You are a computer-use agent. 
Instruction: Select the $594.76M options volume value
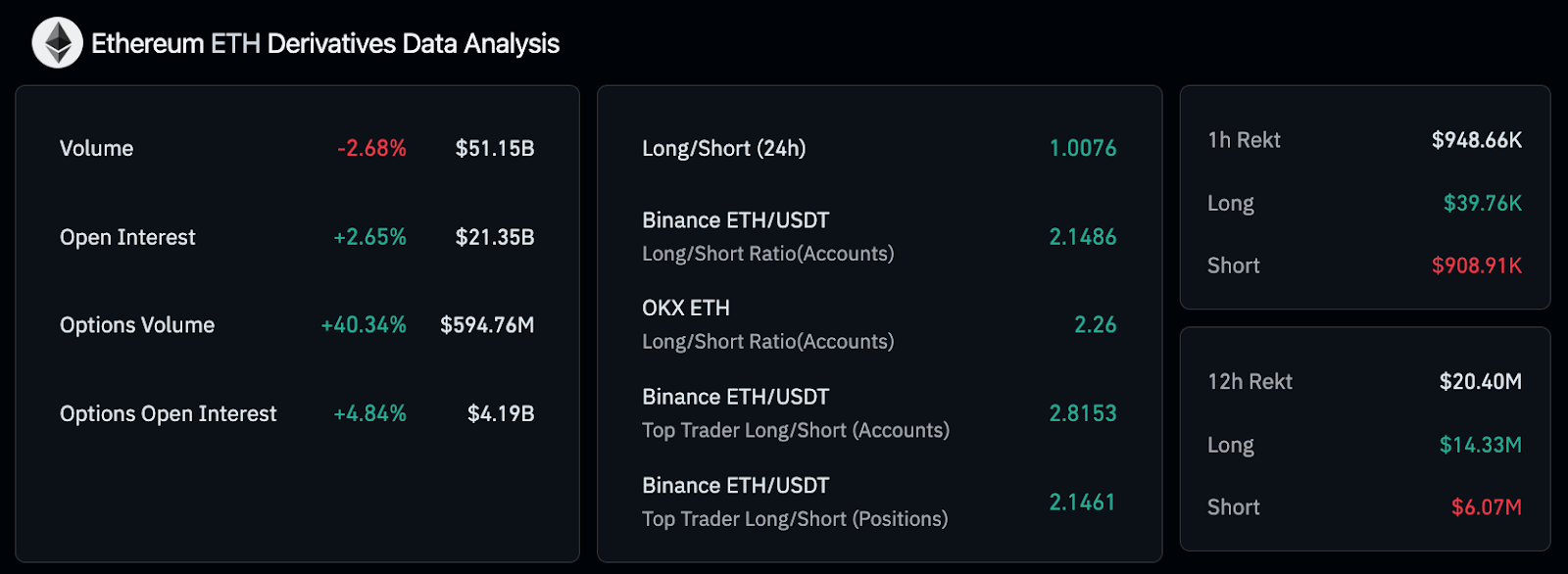[486, 325]
